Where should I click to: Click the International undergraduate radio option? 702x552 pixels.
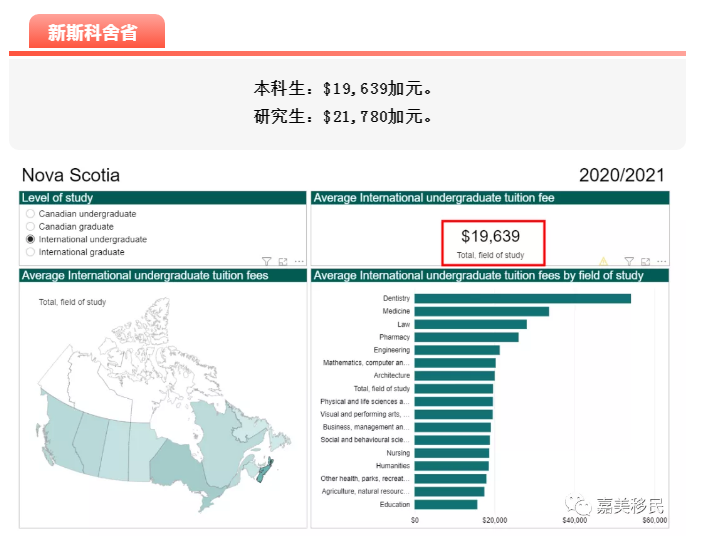pos(30,240)
